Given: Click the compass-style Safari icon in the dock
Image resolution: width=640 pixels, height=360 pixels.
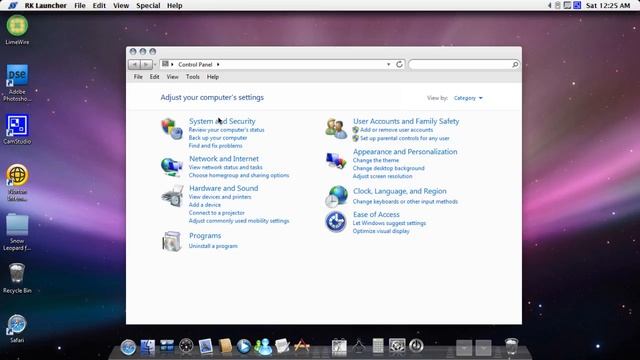Looking at the screenshot, I should (128, 347).
